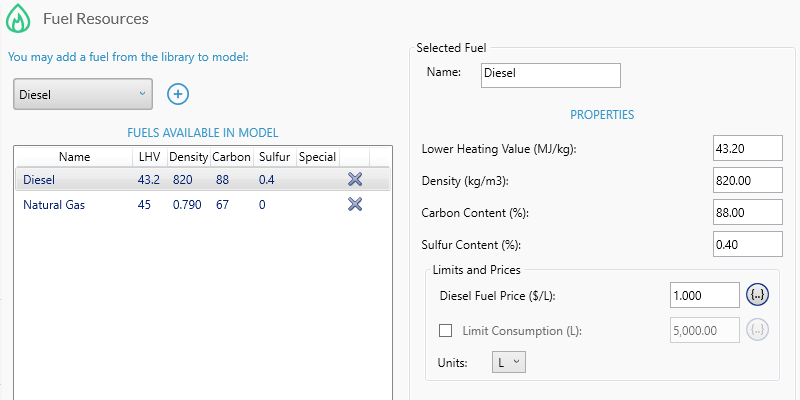Open Diesel Fuel Price sensitivity button
The width and height of the screenshot is (800, 400).
(x=758, y=295)
